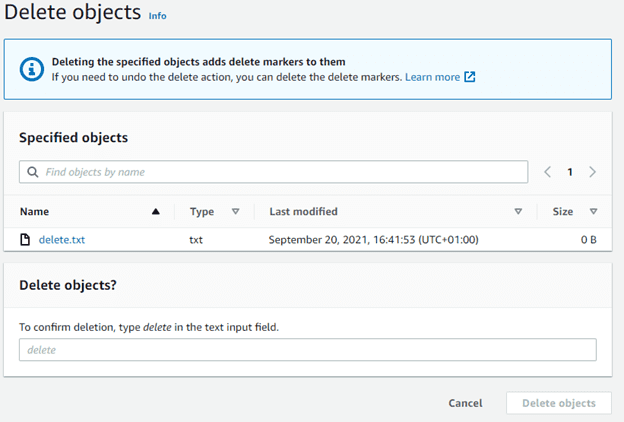The width and height of the screenshot is (624, 422).
Task: Click the Name column header
Action: coord(34,212)
